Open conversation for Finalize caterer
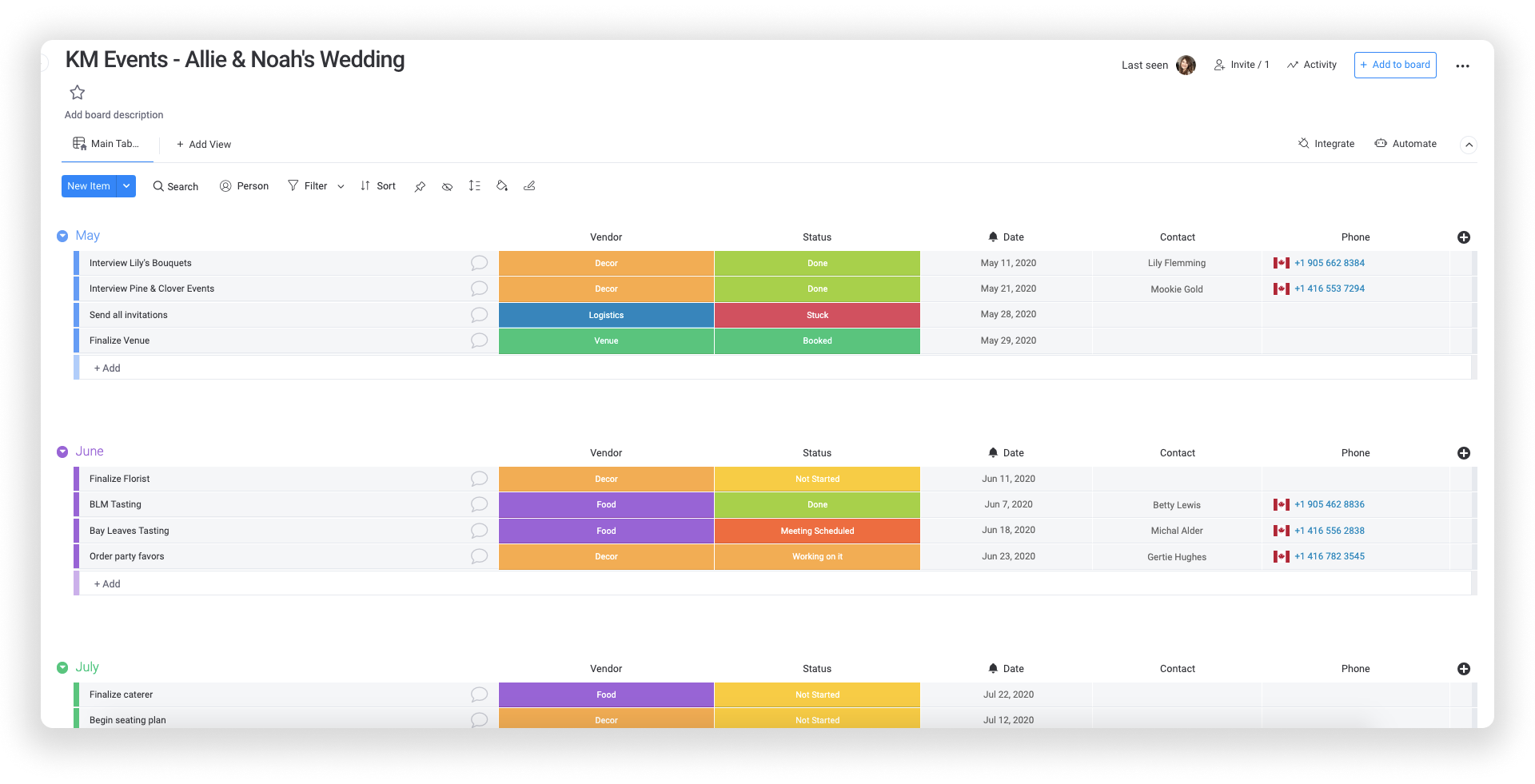 tap(480, 694)
